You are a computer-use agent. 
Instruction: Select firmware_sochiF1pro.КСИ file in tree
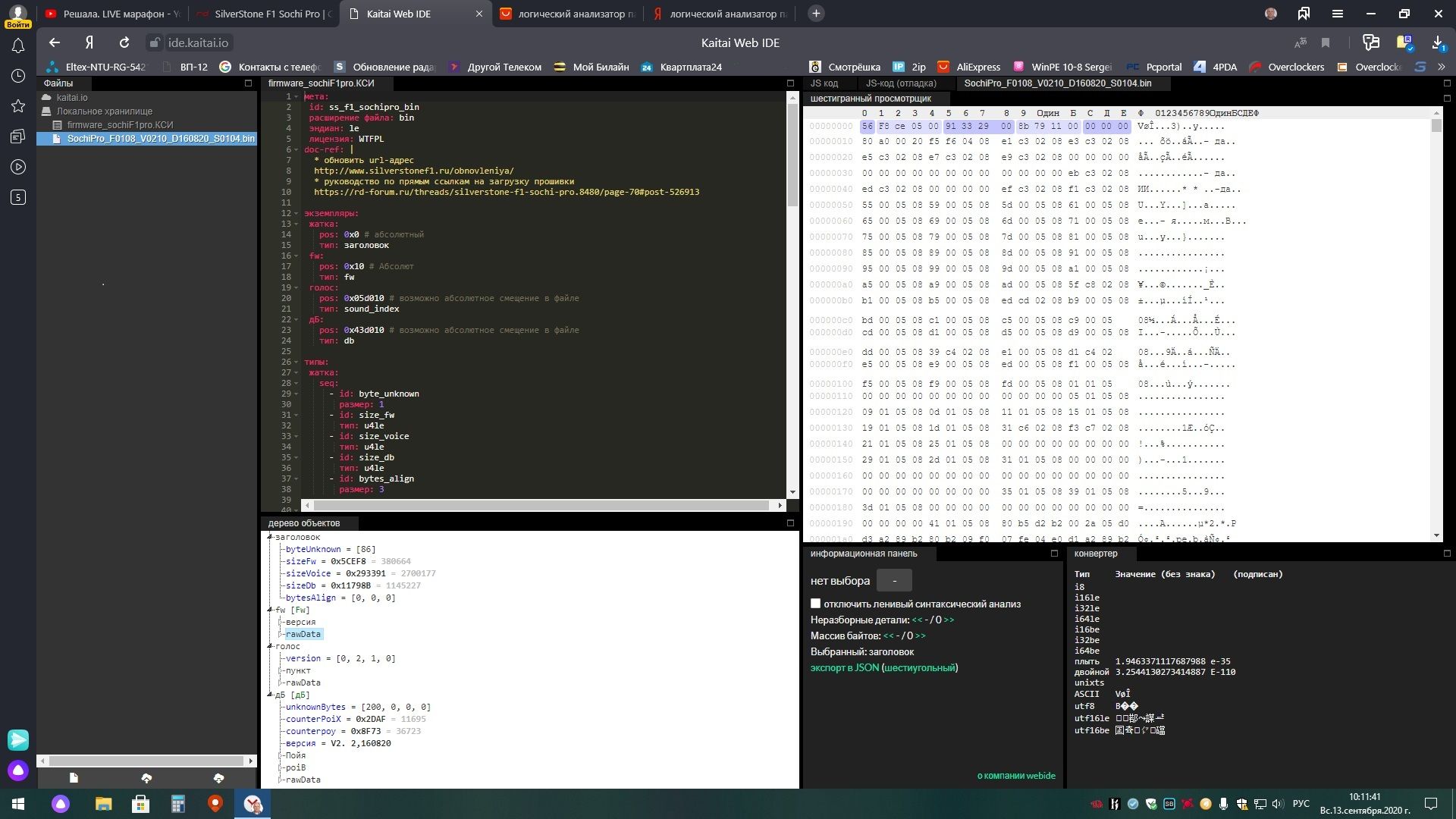coord(120,125)
